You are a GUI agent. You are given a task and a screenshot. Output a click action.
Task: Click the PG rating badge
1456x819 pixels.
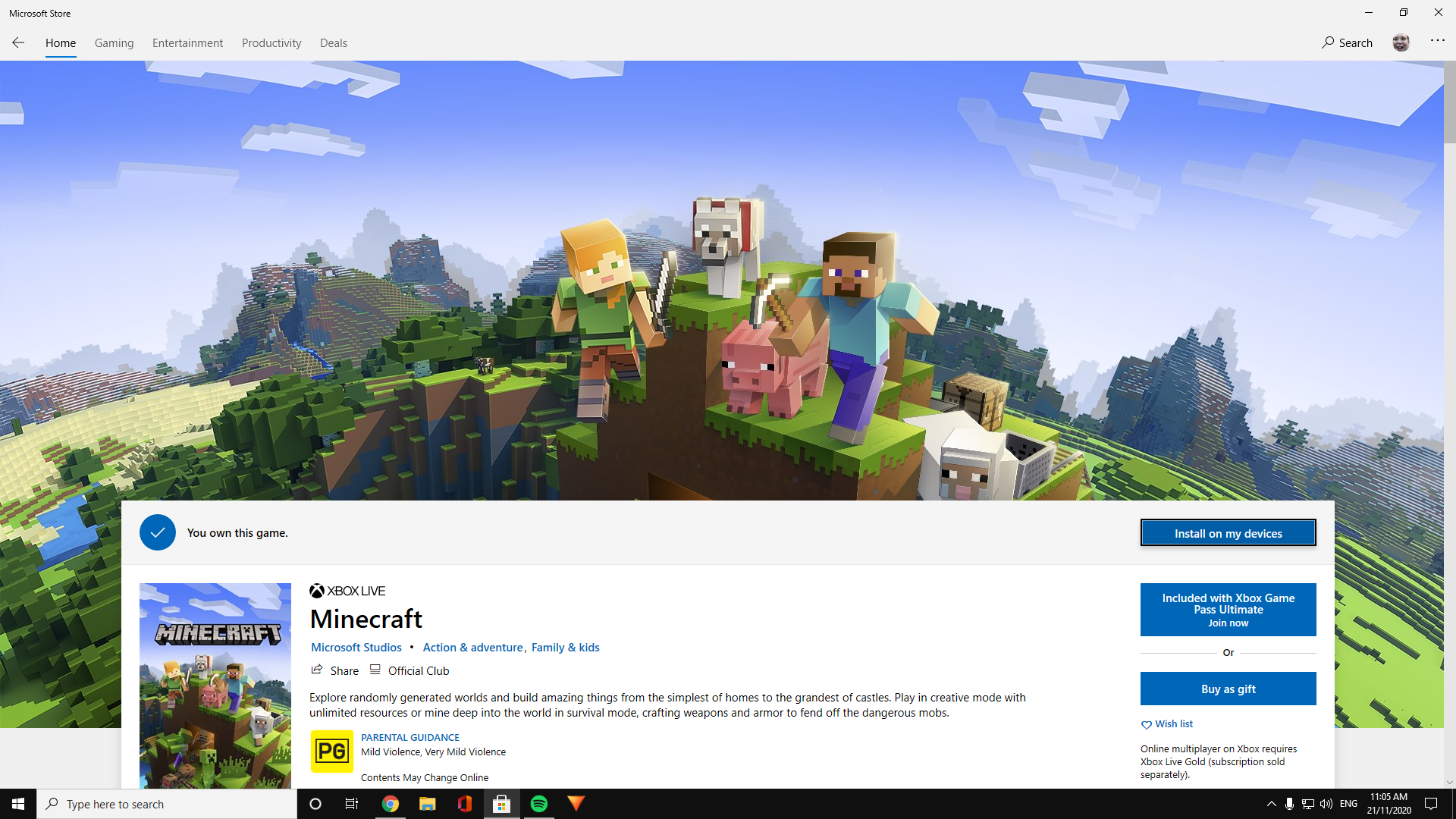(332, 751)
